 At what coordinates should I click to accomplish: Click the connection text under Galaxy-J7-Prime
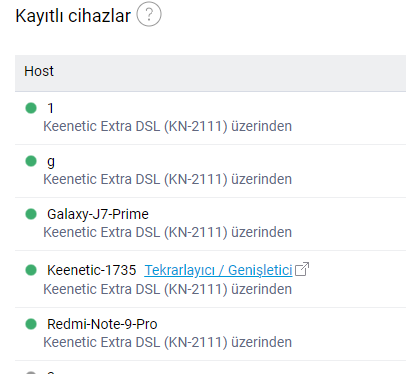(168, 232)
